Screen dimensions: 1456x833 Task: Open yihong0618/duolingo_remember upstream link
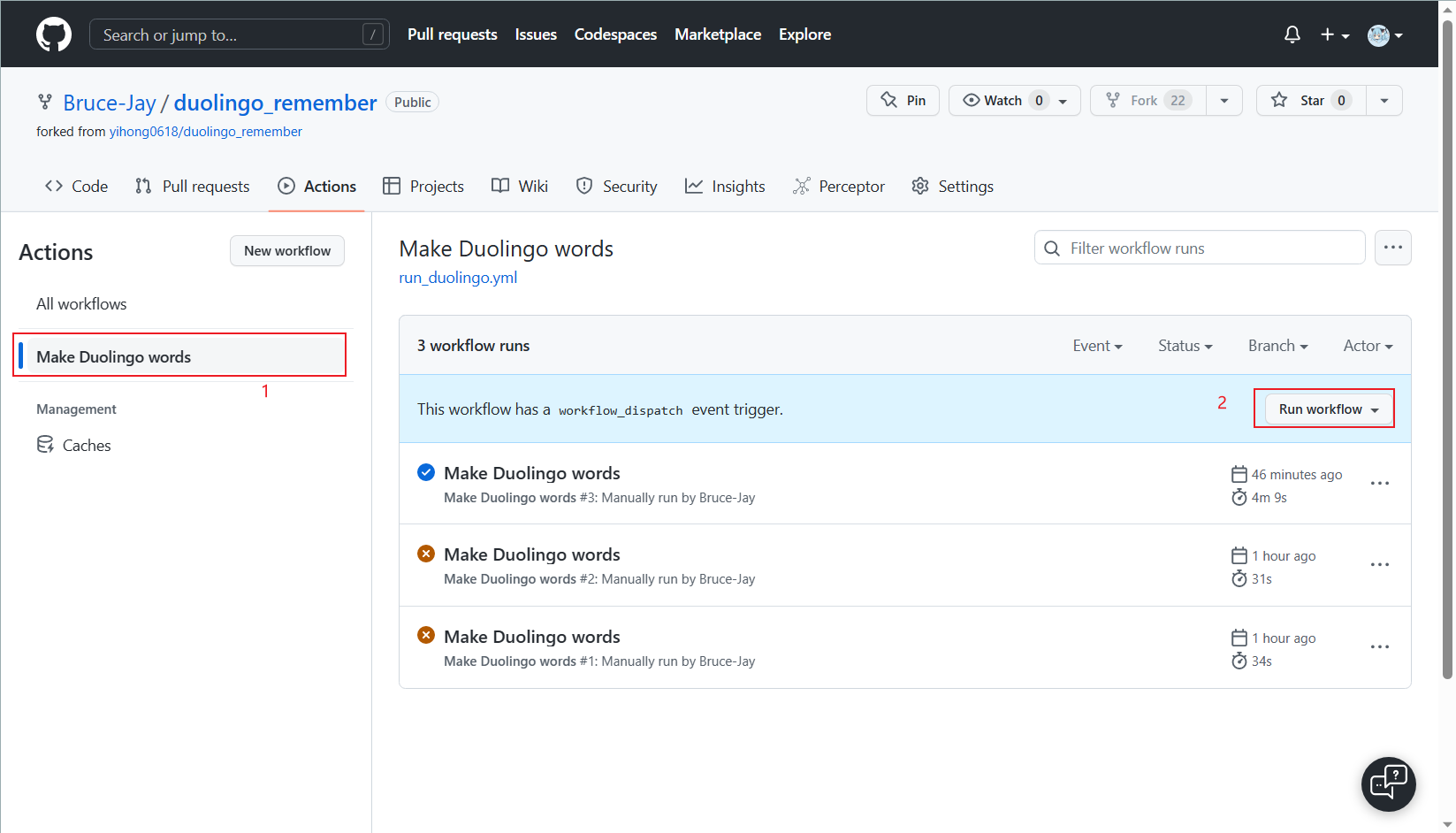(205, 132)
